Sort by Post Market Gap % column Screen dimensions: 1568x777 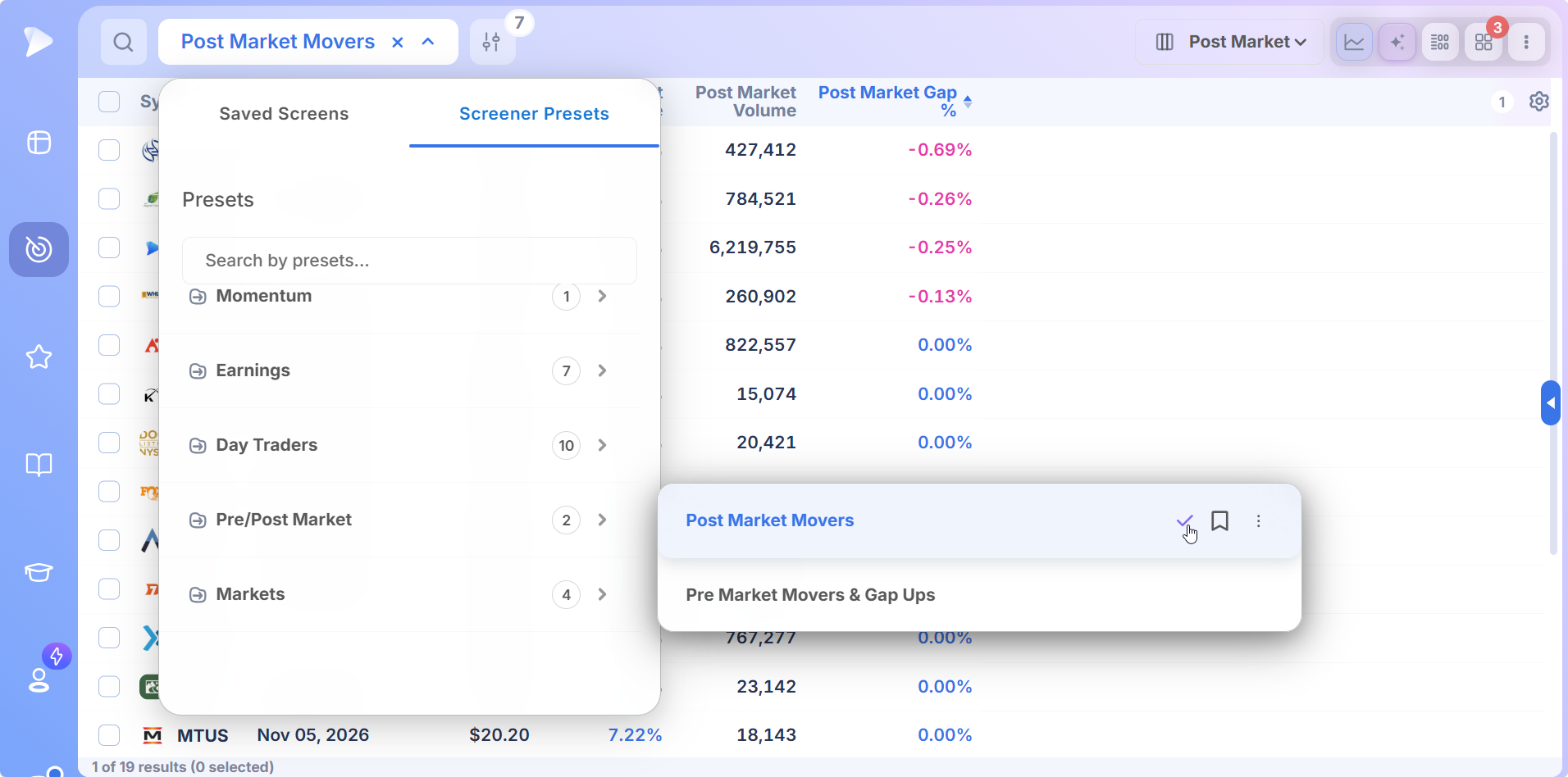point(895,102)
